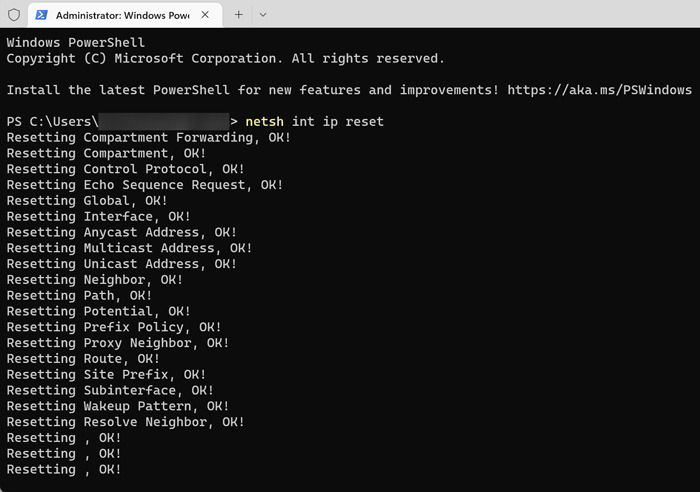Click the 'Resetting Multicast Address, OK!' line
Viewport: 700px width, 492px height.
click(x=129, y=248)
